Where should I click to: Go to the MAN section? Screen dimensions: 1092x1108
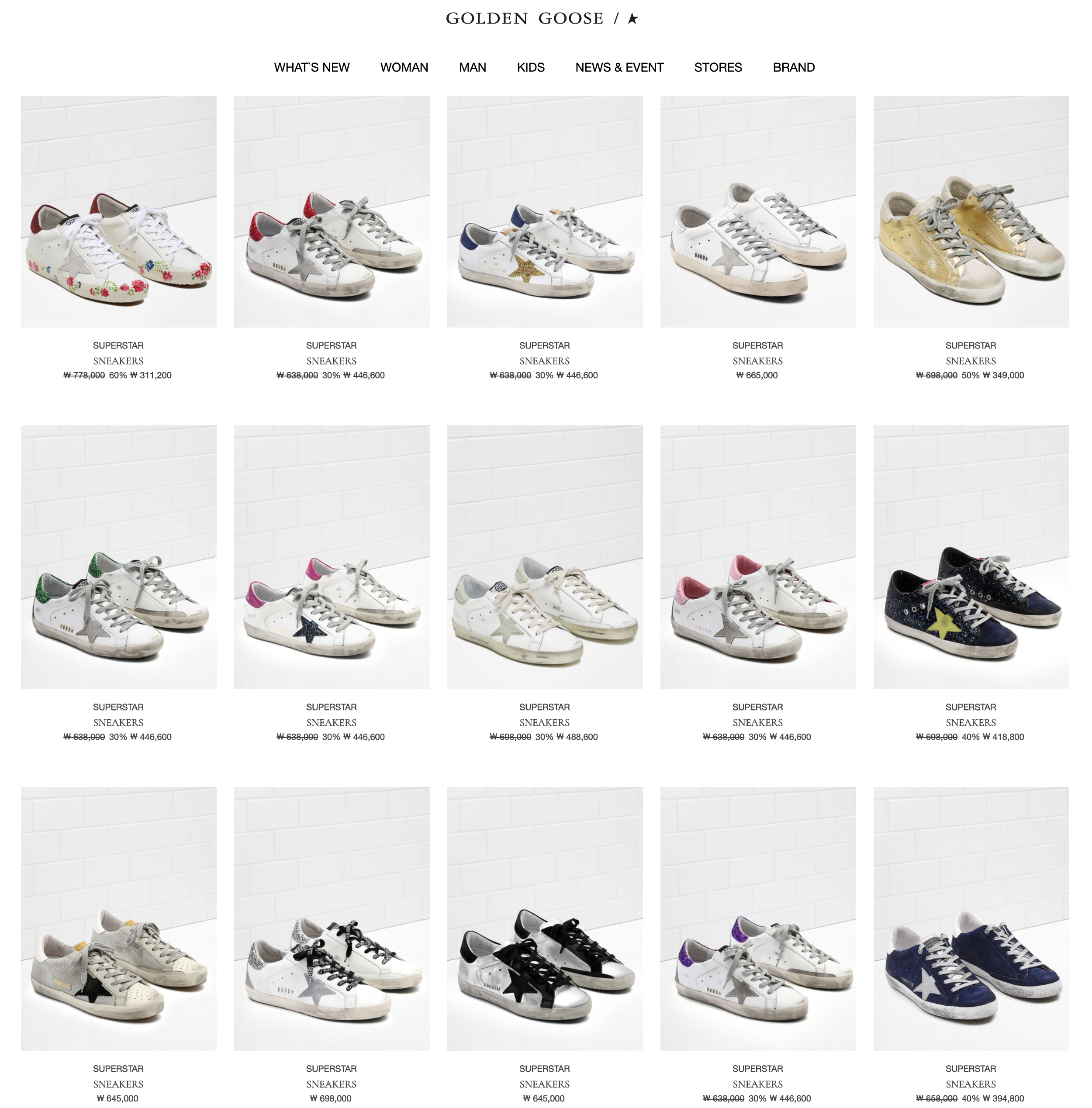(x=472, y=68)
